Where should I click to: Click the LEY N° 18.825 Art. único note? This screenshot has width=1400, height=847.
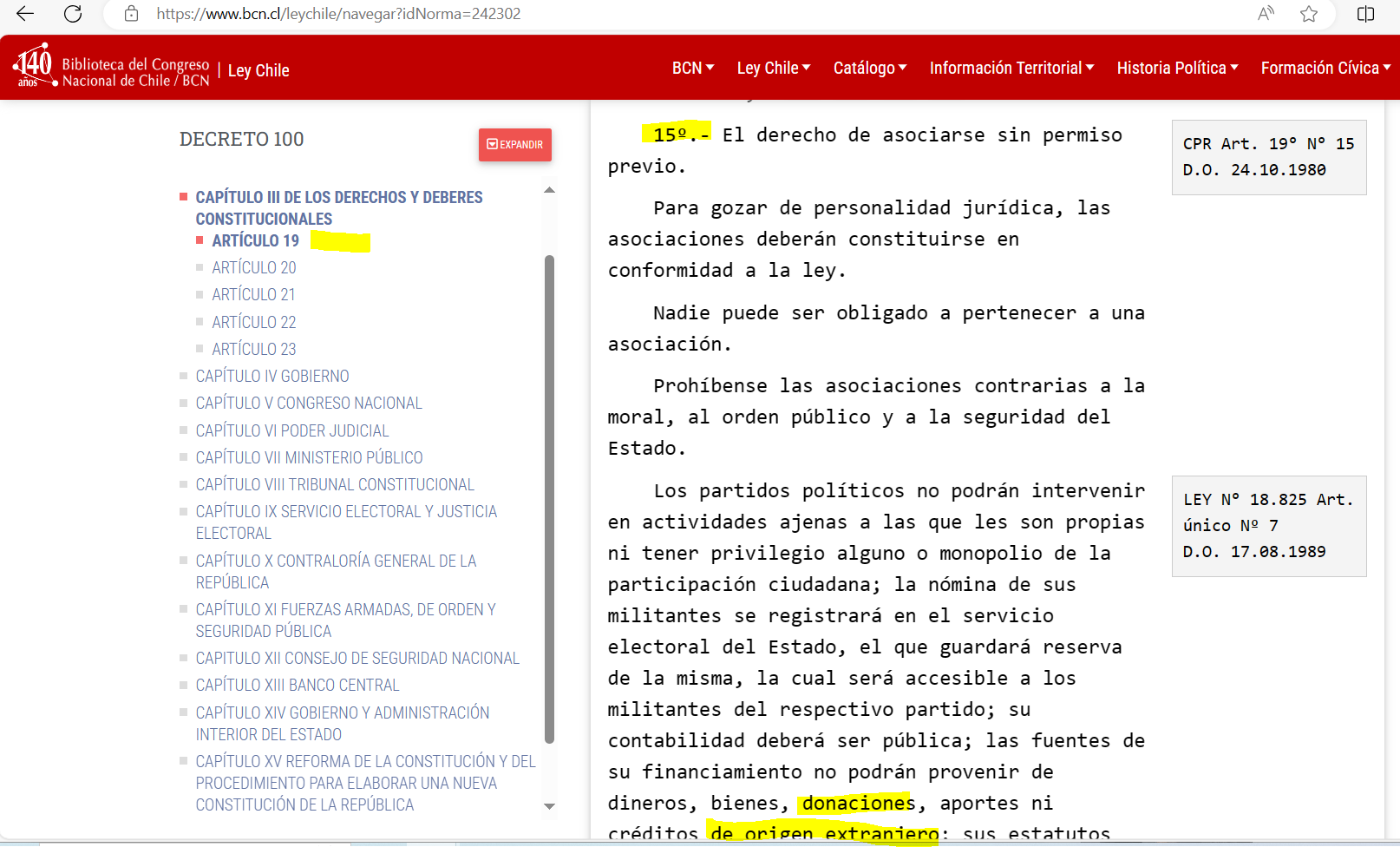(1269, 526)
